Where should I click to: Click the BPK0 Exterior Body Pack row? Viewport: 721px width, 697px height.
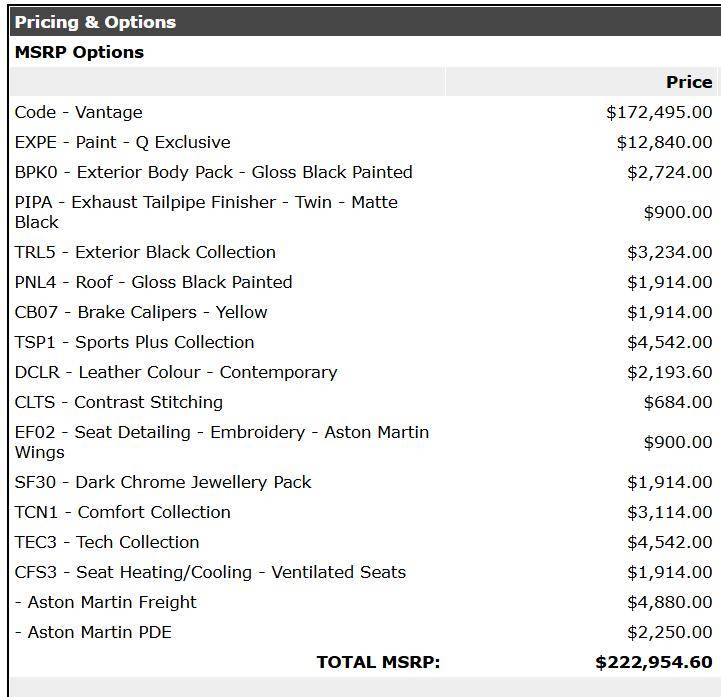tap(213, 172)
